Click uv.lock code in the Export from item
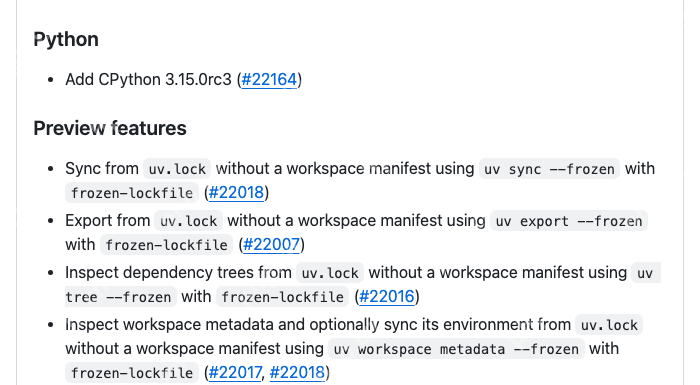Viewport: 700px width, 385px height. tap(188, 221)
